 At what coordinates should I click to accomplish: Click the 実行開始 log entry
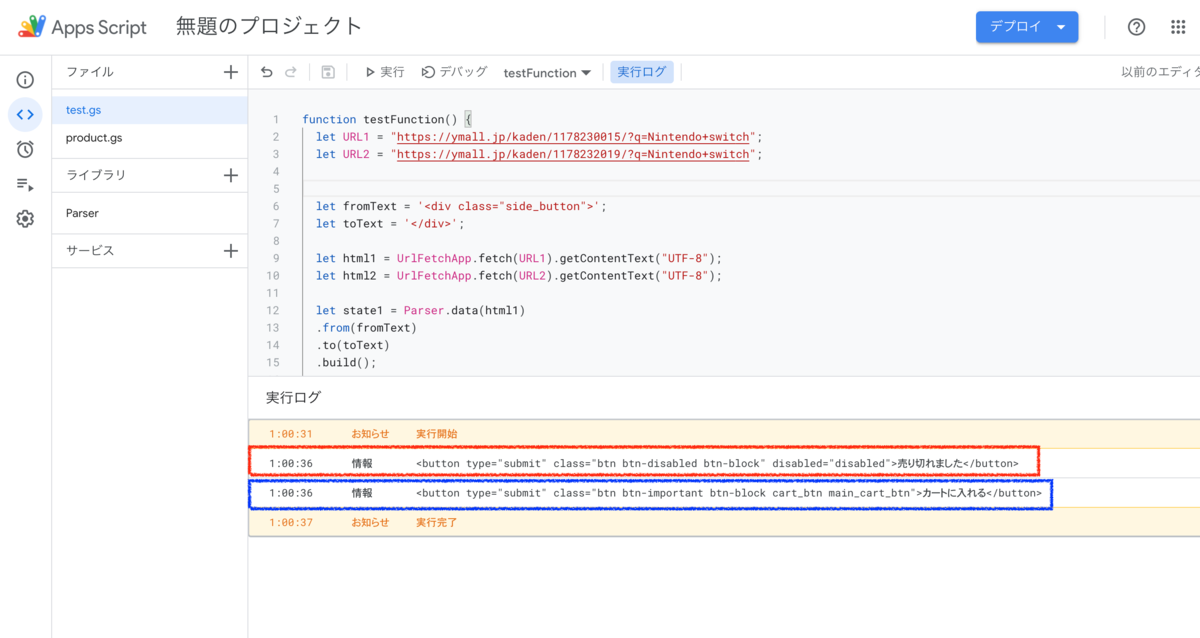point(724,434)
